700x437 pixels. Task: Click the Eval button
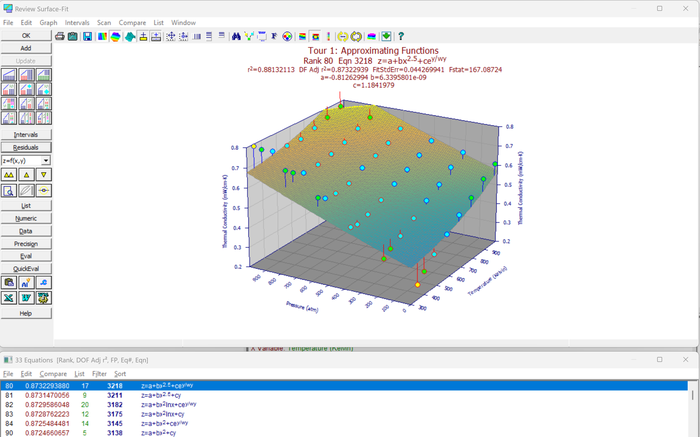click(x=26, y=256)
